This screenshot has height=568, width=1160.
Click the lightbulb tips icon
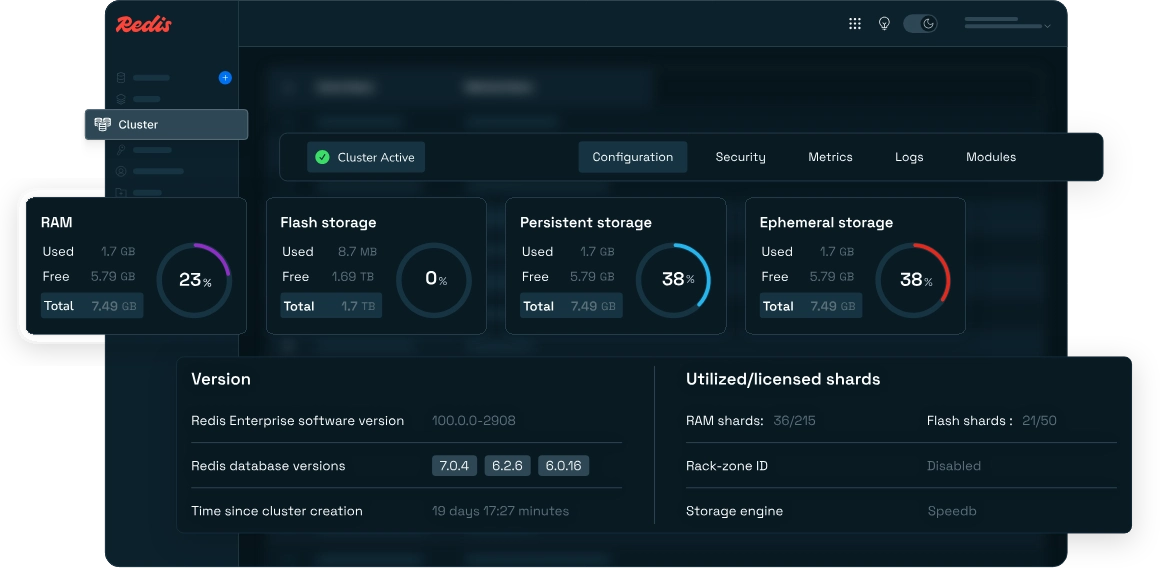coord(884,24)
